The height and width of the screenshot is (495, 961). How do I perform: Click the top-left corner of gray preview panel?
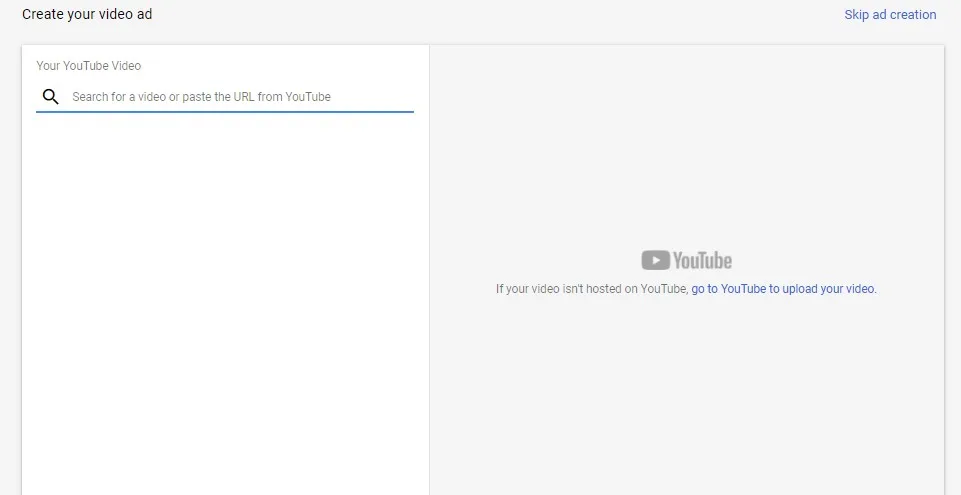pyautogui.click(x=440, y=55)
